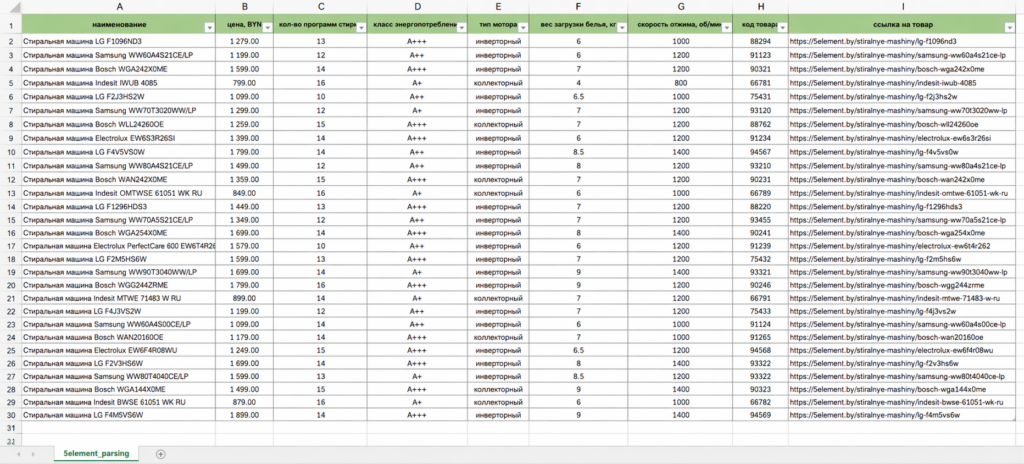
Task: Open filter dropdown for кол-во программ стирки
Action: point(360,27)
